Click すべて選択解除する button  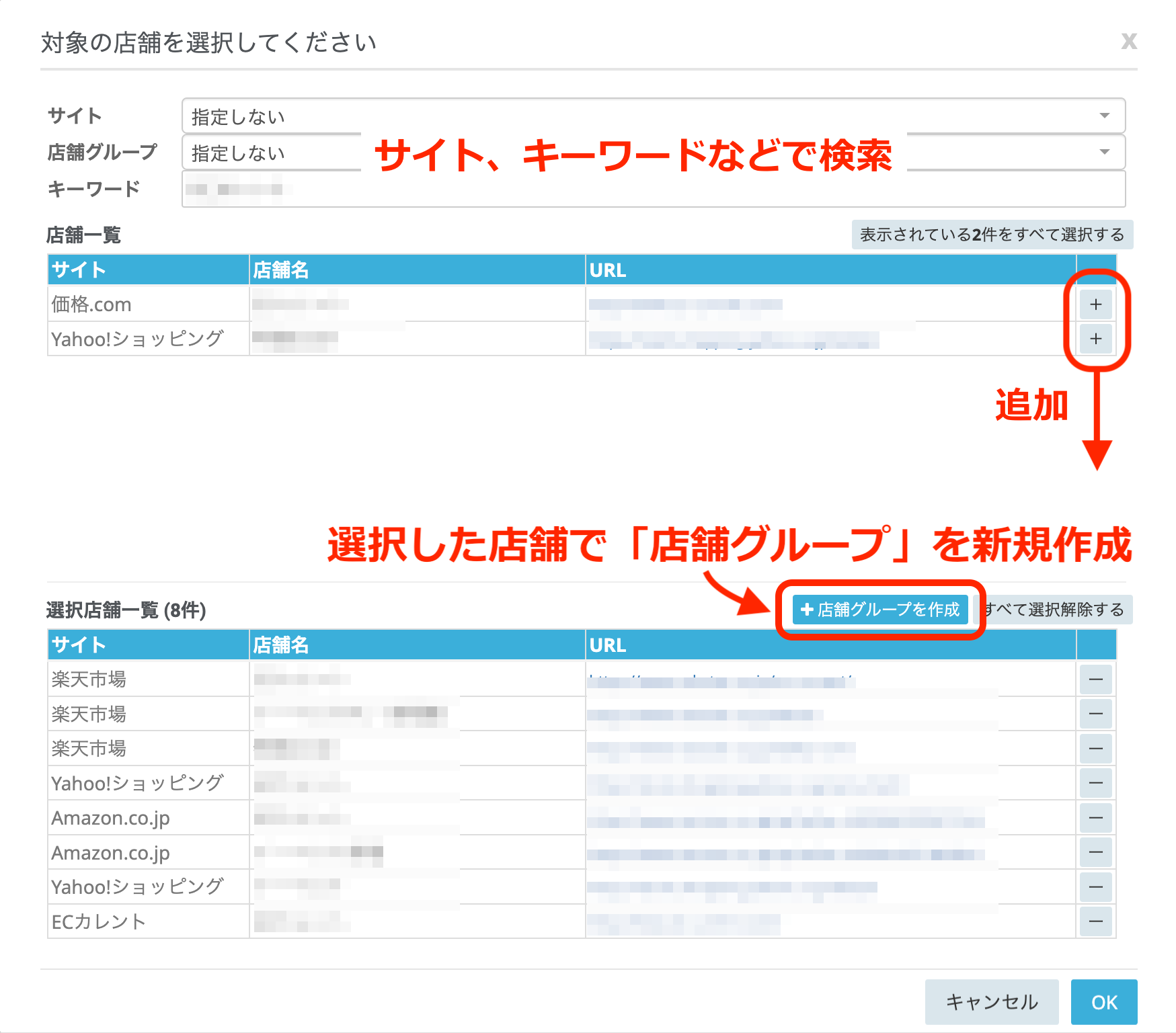pos(1054,610)
